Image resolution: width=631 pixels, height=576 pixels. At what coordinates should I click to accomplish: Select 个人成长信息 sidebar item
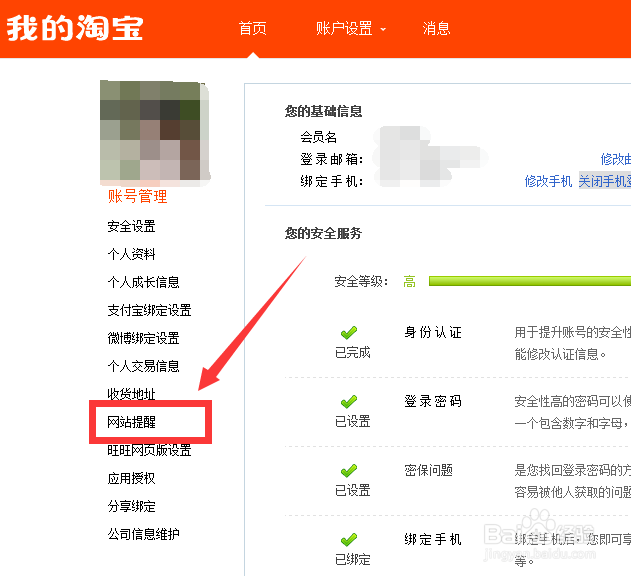pyautogui.click(x=143, y=282)
